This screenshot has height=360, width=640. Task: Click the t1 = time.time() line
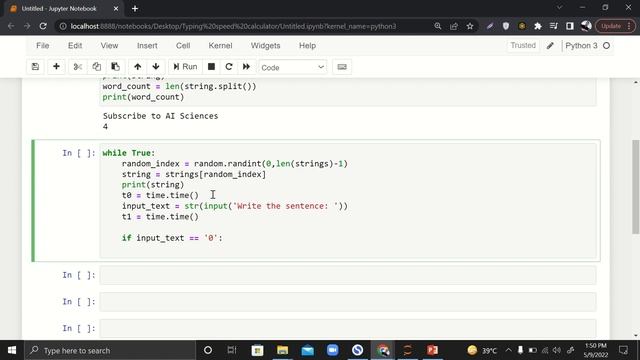coord(160,217)
